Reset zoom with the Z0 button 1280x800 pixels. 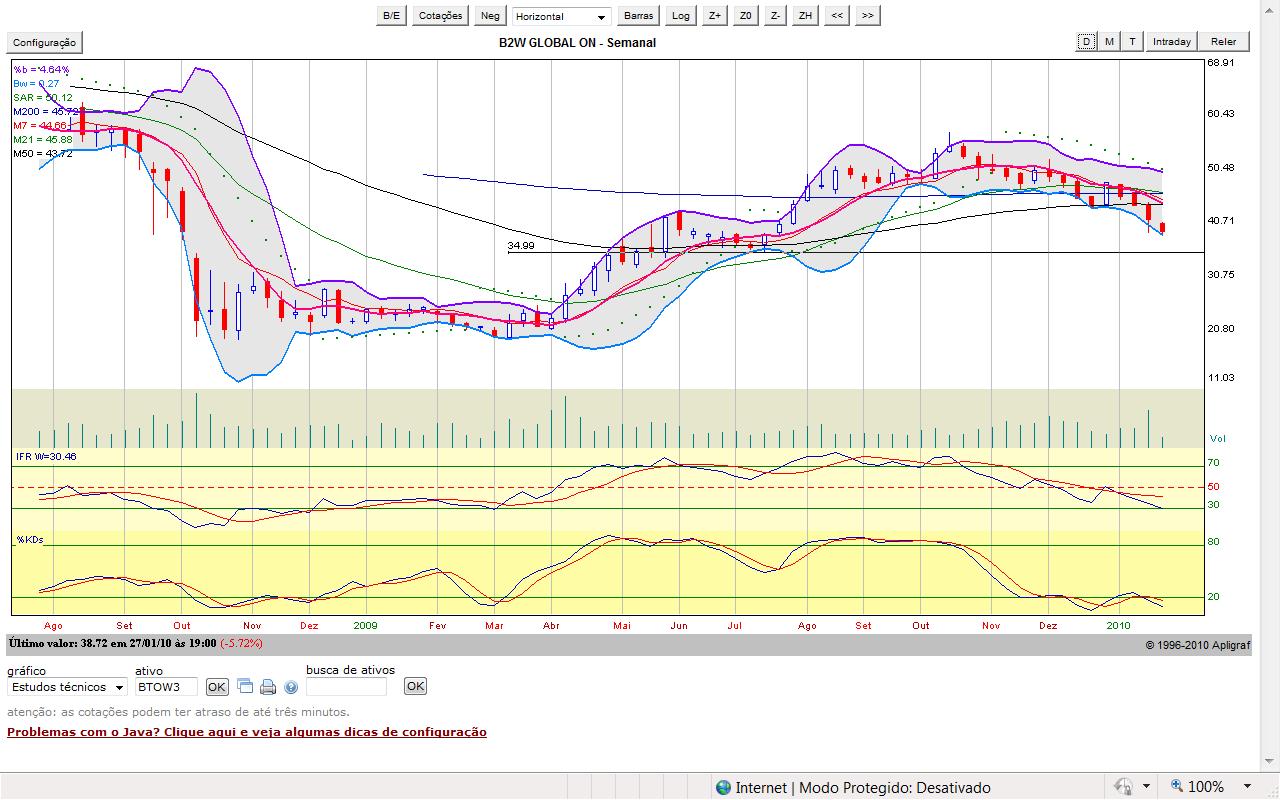[x=745, y=16]
